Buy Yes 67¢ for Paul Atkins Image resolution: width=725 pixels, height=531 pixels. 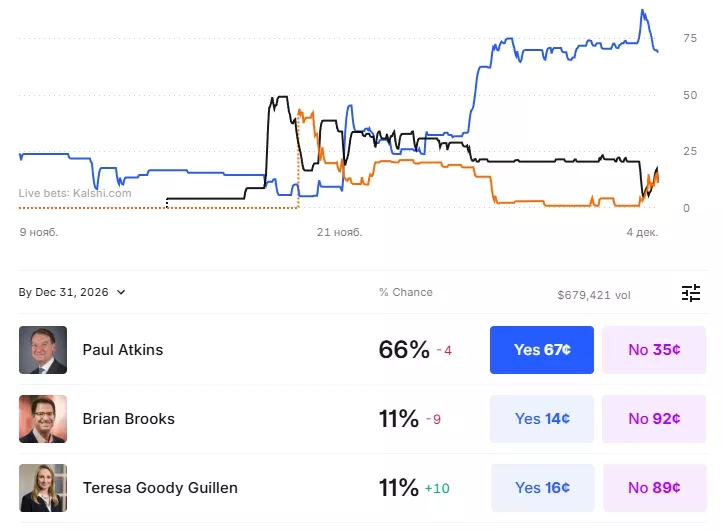(x=541, y=350)
